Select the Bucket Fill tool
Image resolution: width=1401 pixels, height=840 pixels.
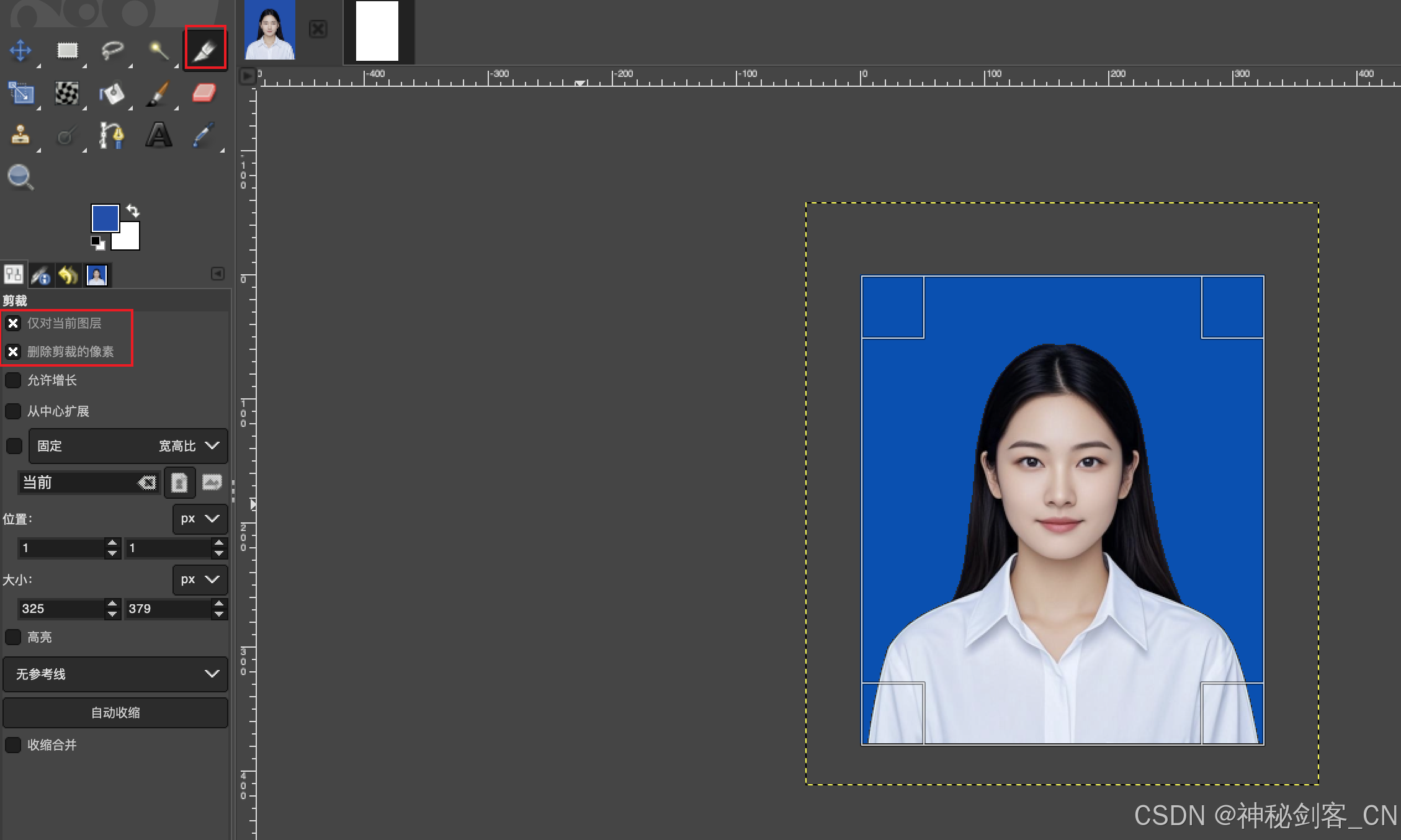112,94
